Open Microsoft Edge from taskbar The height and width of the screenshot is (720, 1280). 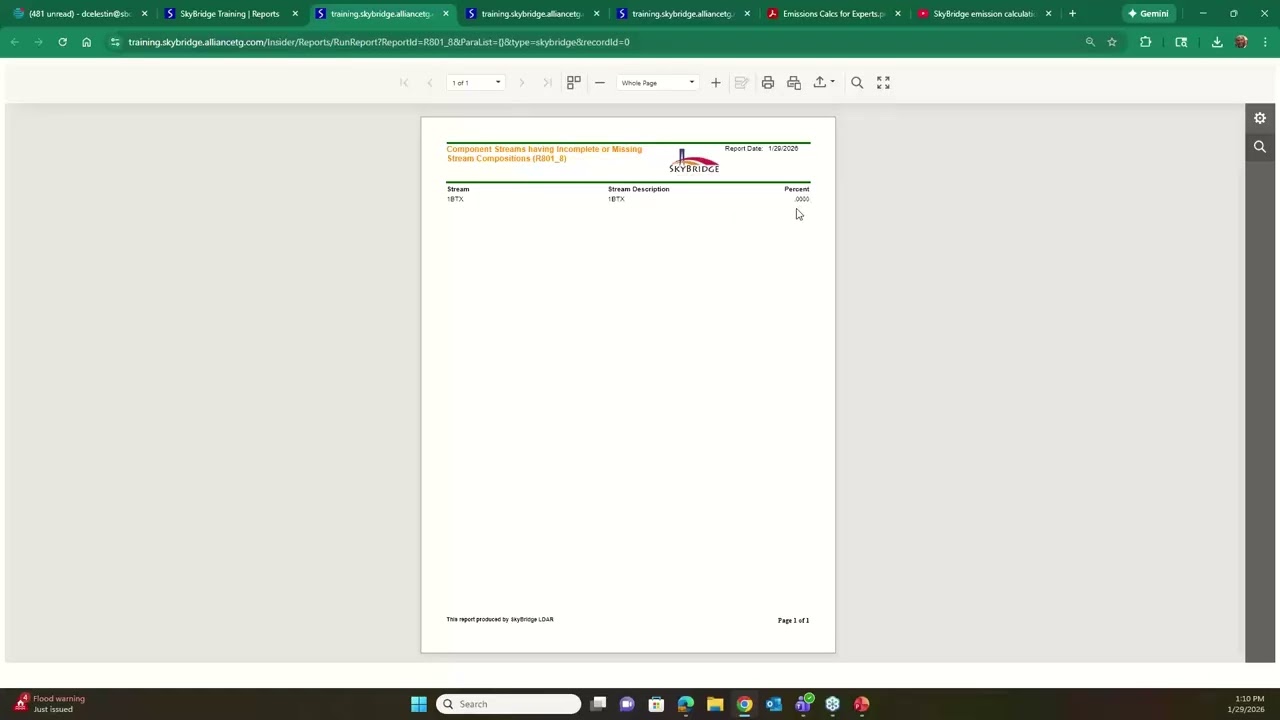[x=685, y=704]
